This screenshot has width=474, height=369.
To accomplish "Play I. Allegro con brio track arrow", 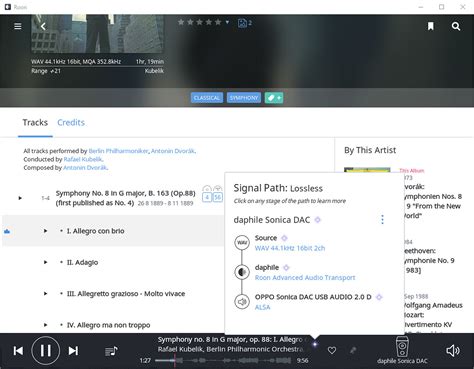I will click(x=45, y=231).
